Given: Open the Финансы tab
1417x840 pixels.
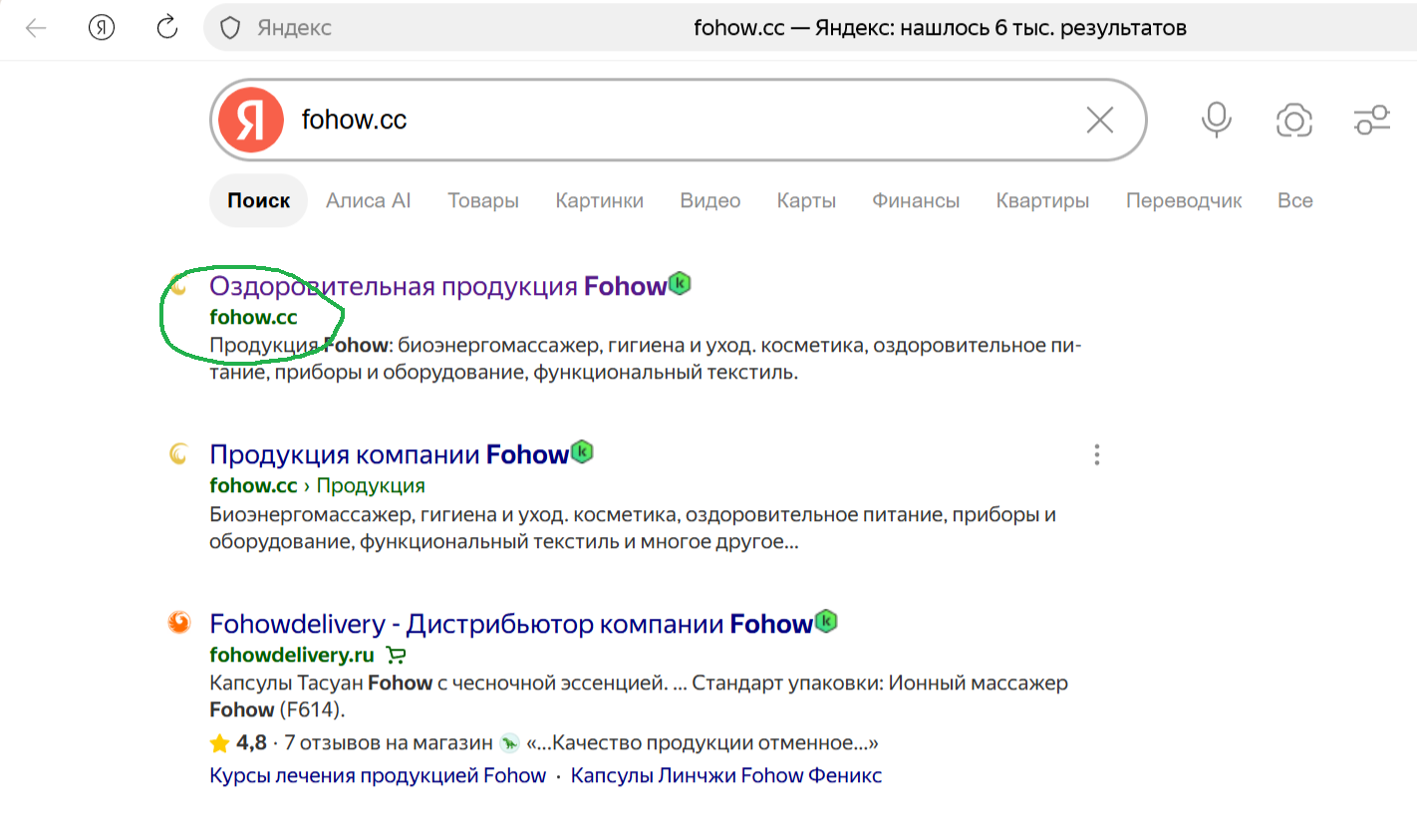Looking at the screenshot, I should pos(916,200).
